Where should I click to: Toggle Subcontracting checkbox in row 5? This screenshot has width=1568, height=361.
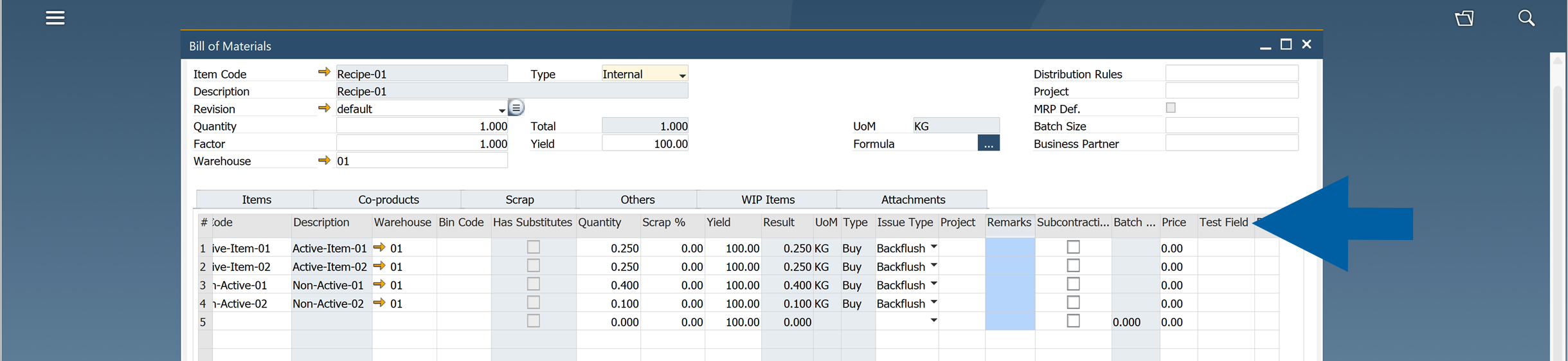[1074, 320]
